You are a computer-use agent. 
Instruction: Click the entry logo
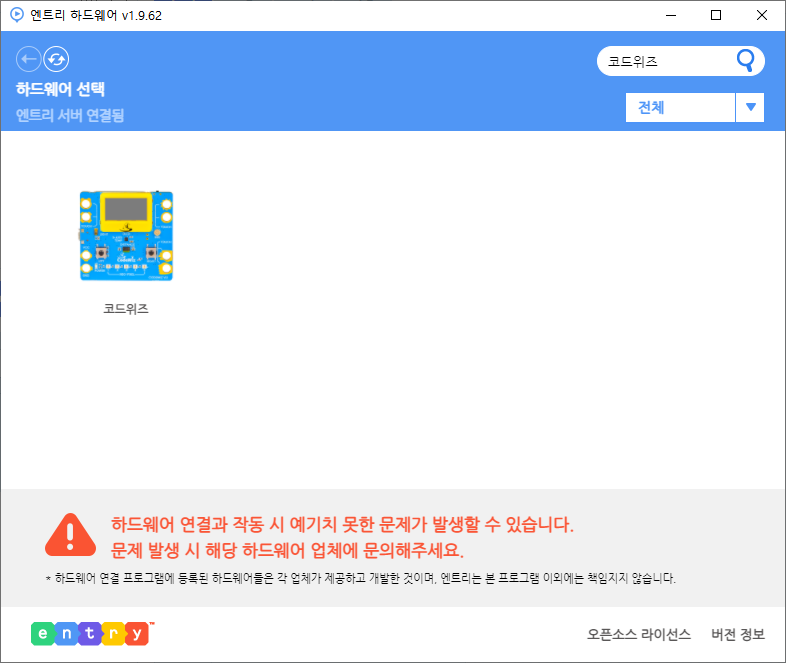coord(92,633)
